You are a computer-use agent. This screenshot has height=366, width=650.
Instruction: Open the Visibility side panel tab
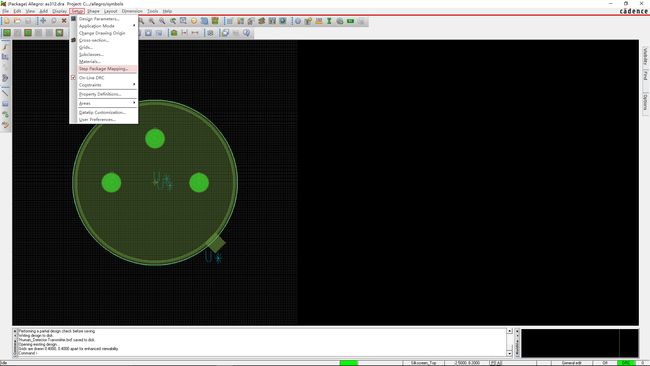[x=645, y=57]
